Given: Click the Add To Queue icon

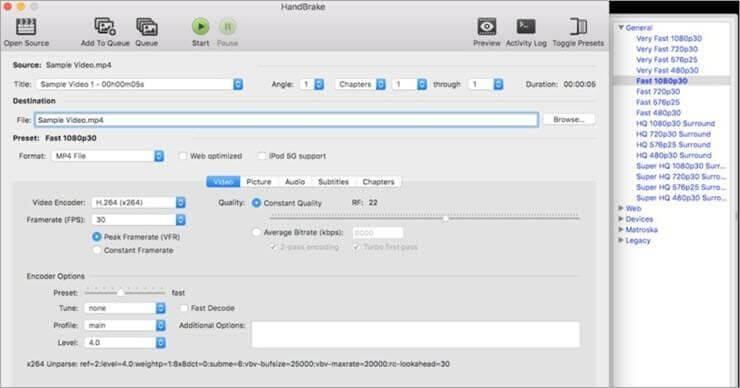Looking at the screenshot, I should point(105,27).
